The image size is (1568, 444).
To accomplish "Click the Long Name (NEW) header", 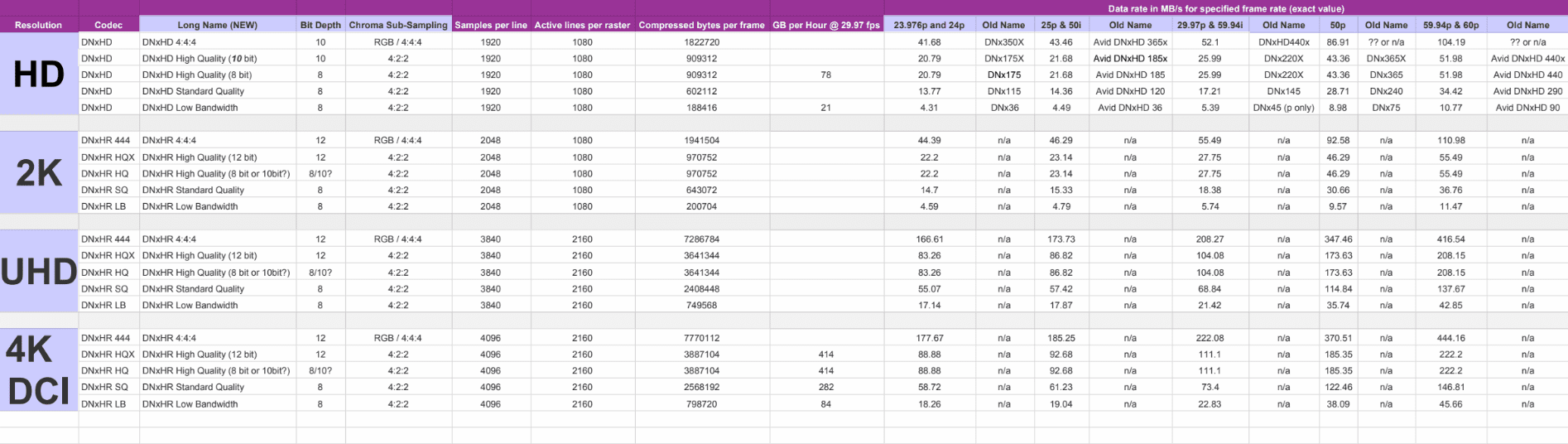I will [218, 25].
